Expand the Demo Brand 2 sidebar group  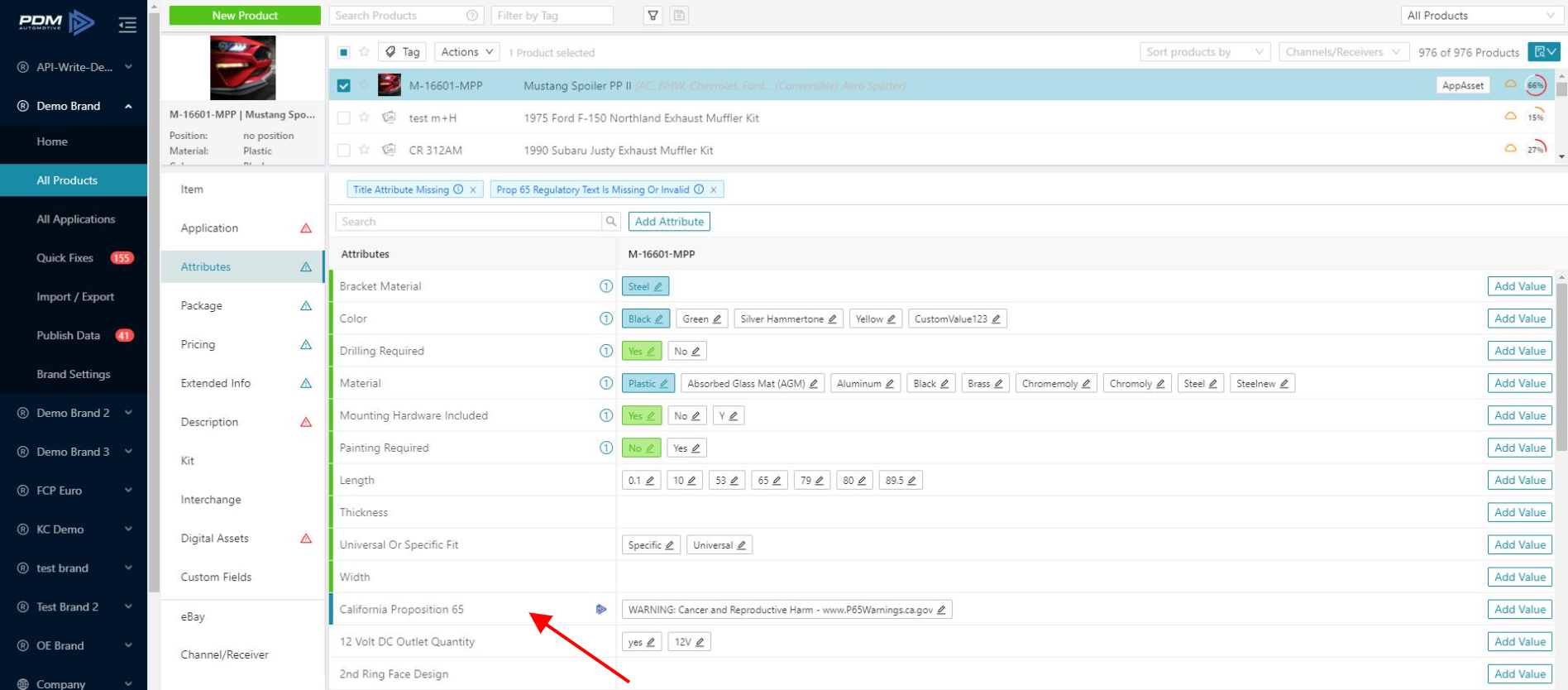pos(74,413)
